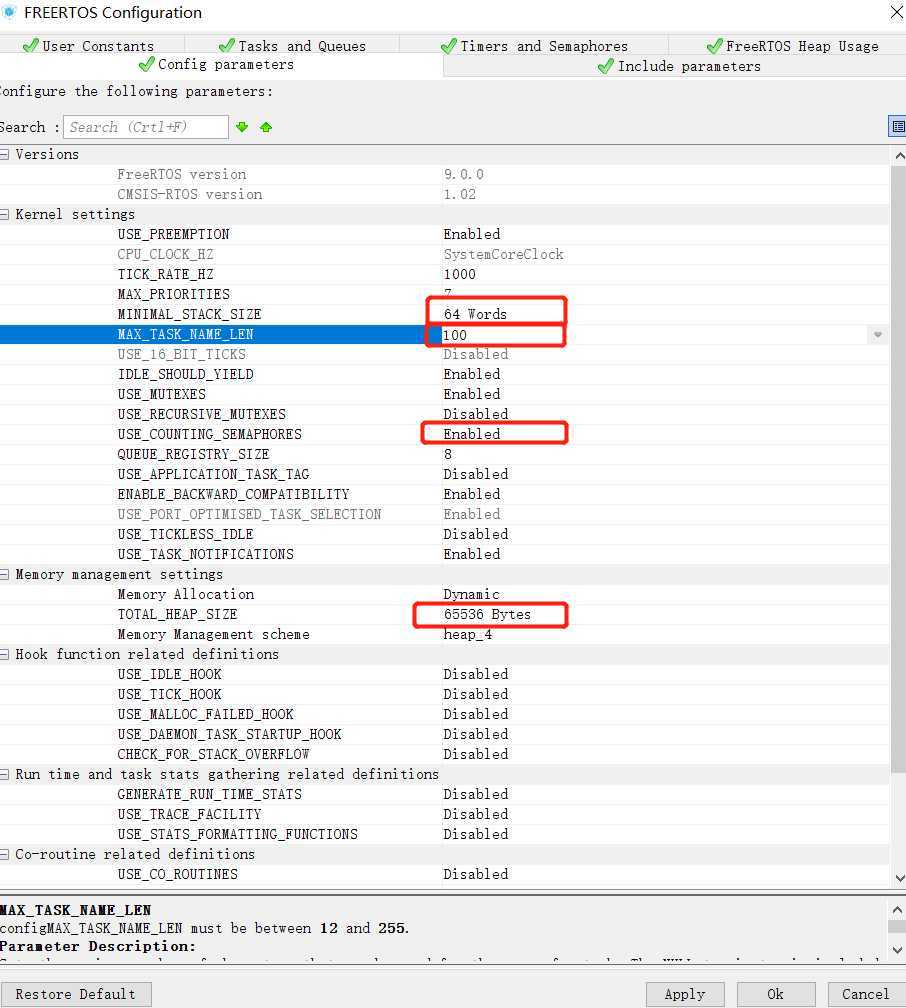Open the dropdown arrow for MAX_TASK_NAME_LEN
Viewport: 906px width, 1008px height.
[878, 335]
